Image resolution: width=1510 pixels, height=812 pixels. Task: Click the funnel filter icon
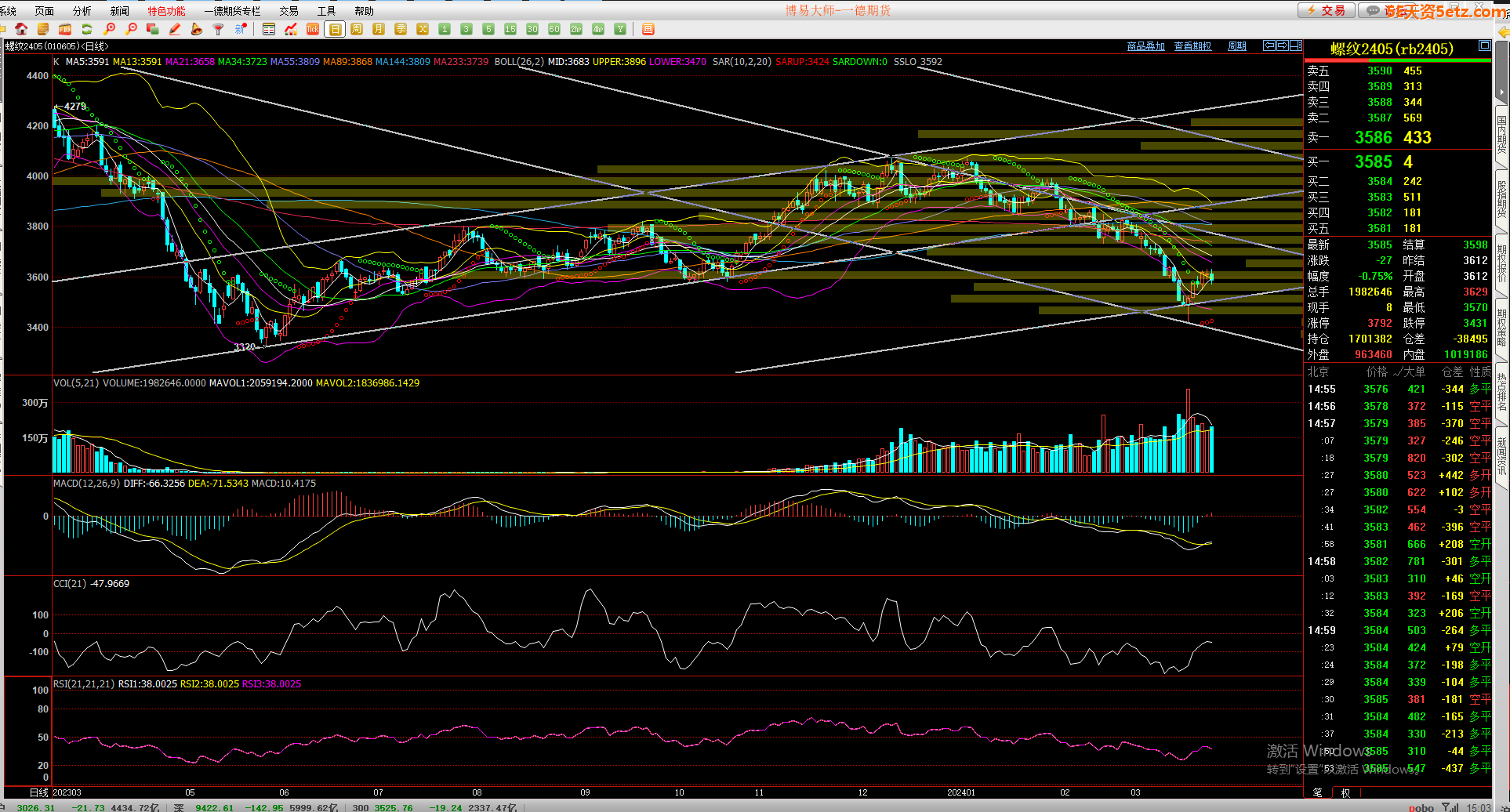click(x=219, y=29)
